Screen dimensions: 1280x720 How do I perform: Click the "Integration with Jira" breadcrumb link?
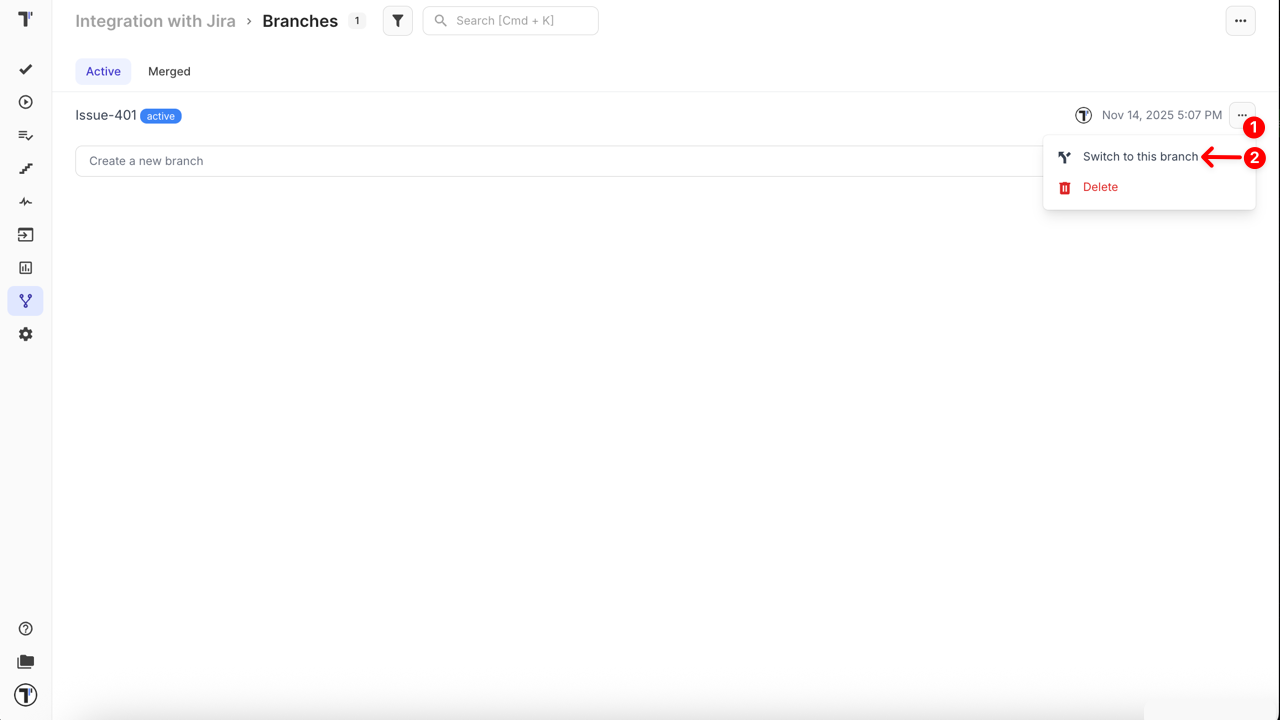coord(155,21)
